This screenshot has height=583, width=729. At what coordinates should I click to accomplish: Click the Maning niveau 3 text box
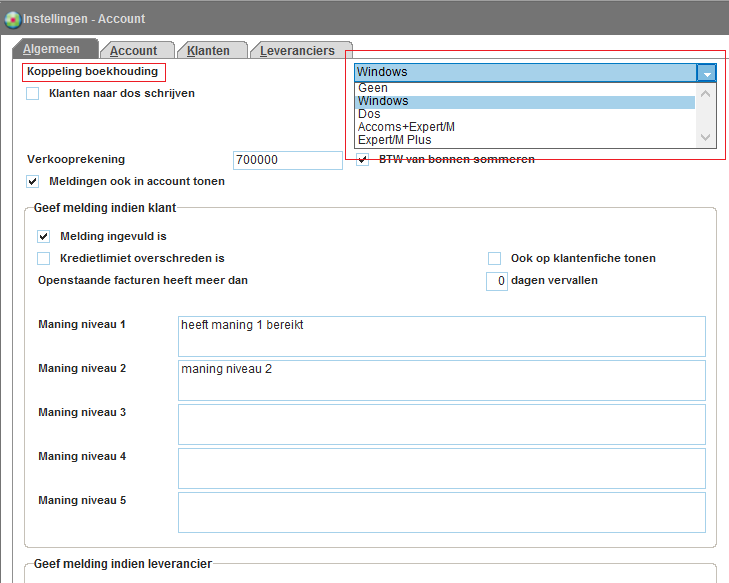441,424
